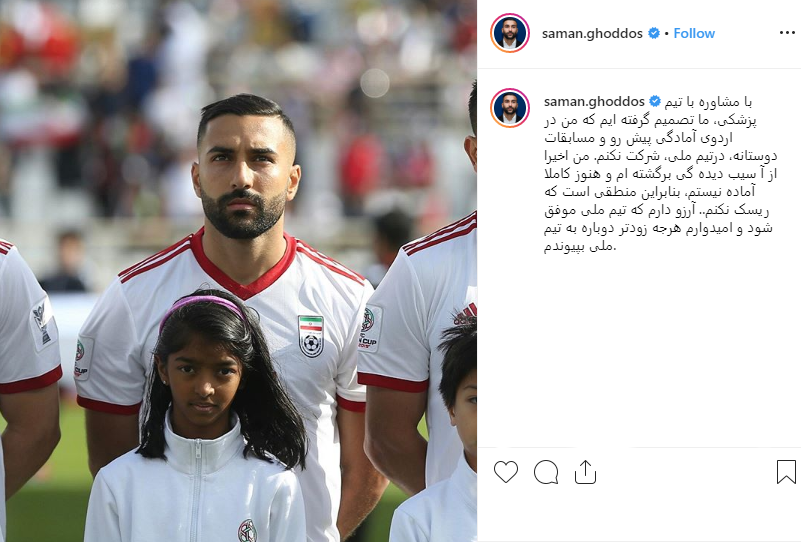Open saman.ghoddos profile from the header username

click(592, 33)
